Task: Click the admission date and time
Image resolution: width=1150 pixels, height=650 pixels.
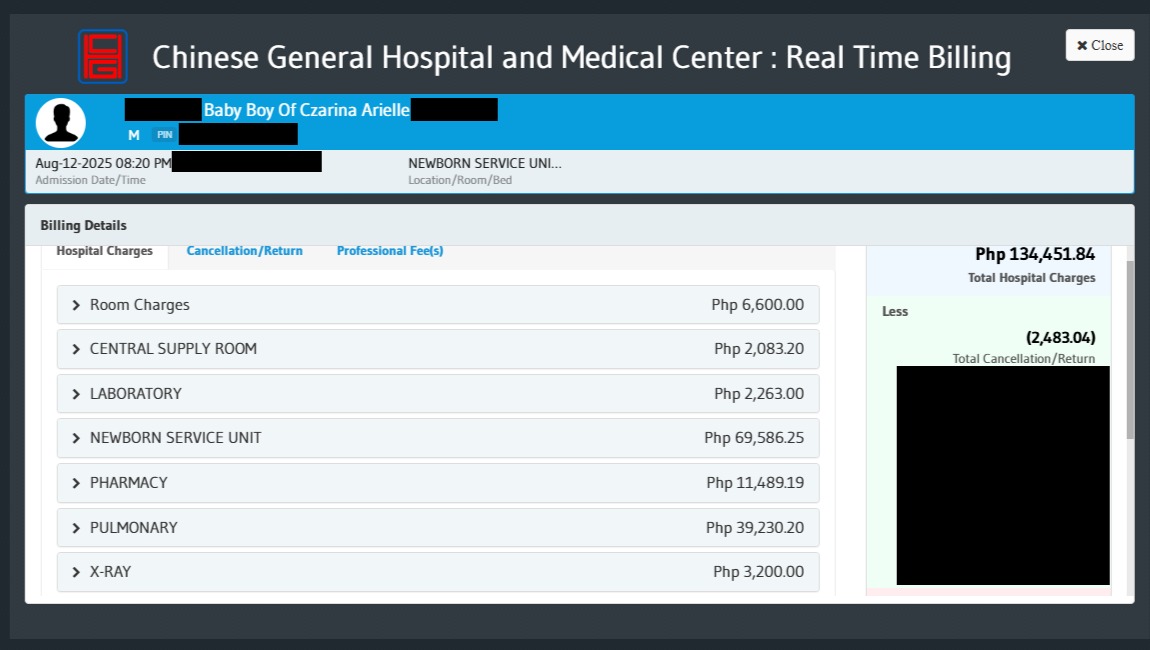Action: [103, 163]
